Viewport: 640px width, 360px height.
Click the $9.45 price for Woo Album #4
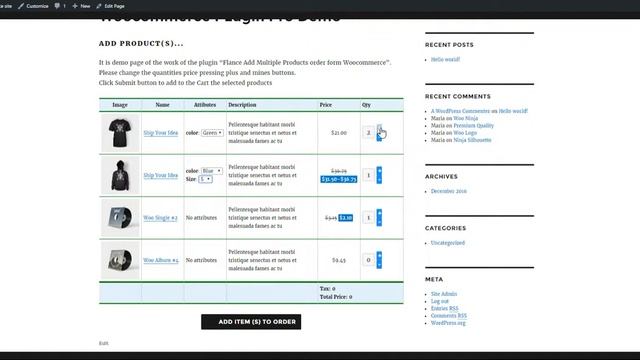coord(339,260)
